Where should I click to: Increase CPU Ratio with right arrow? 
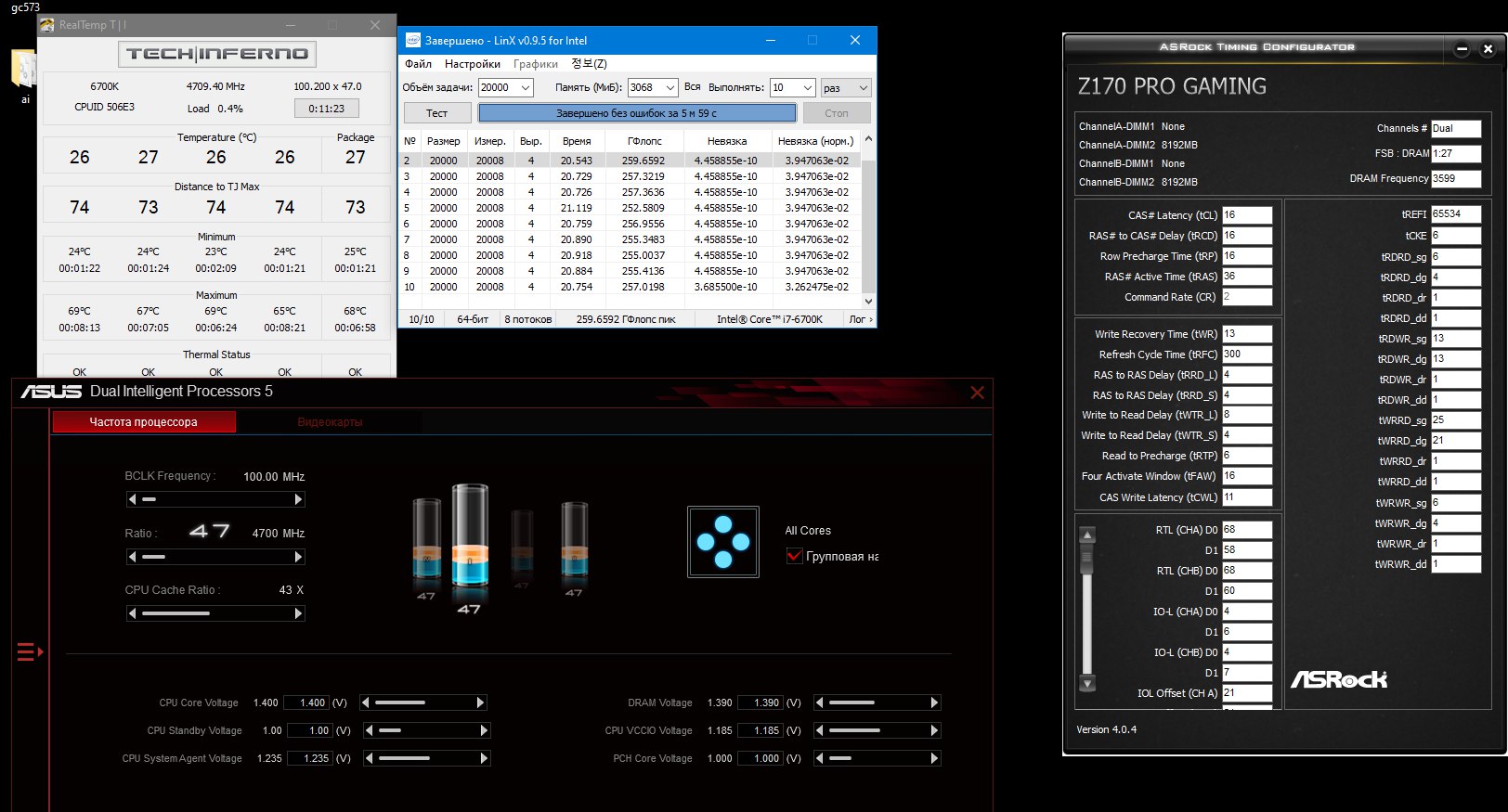(298, 557)
